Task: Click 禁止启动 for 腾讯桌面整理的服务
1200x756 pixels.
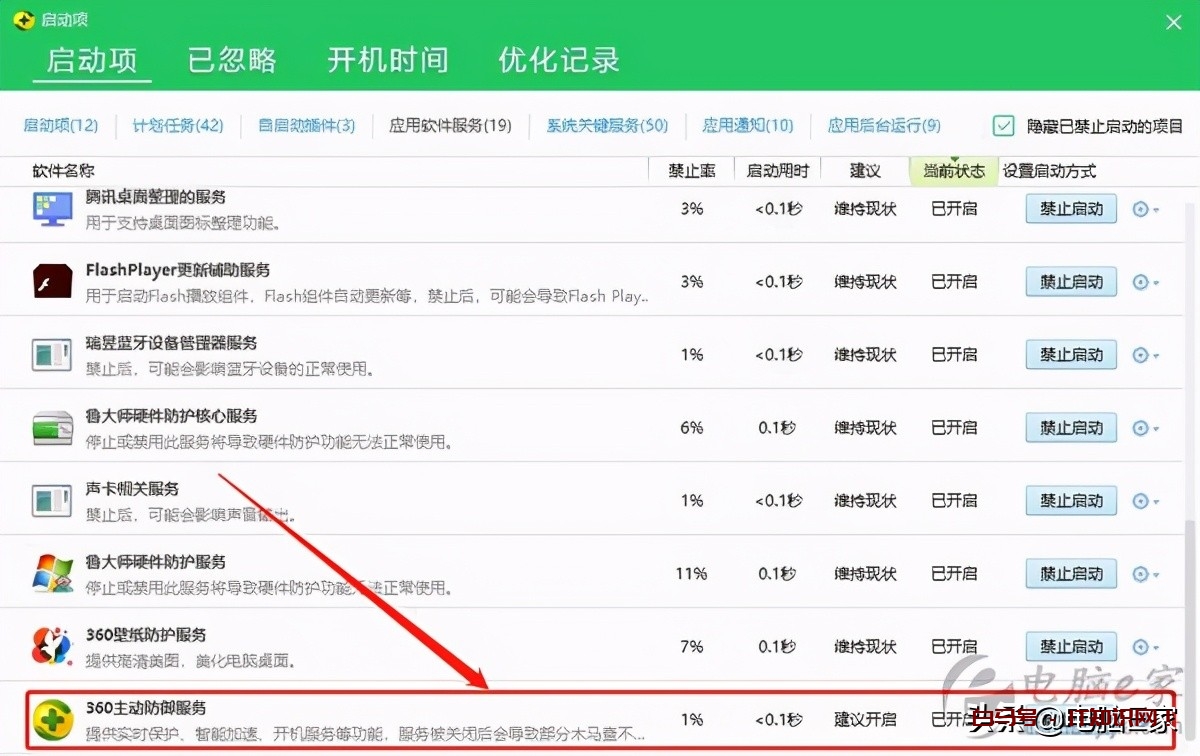Action: [x=1070, y=208]
